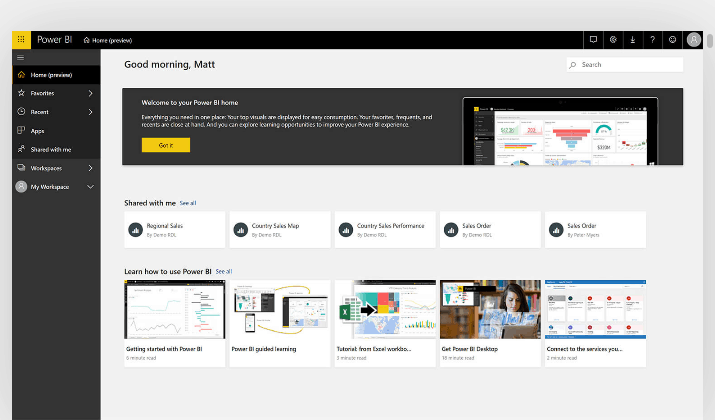Open the Regional Sales report title

click(165, 226)
